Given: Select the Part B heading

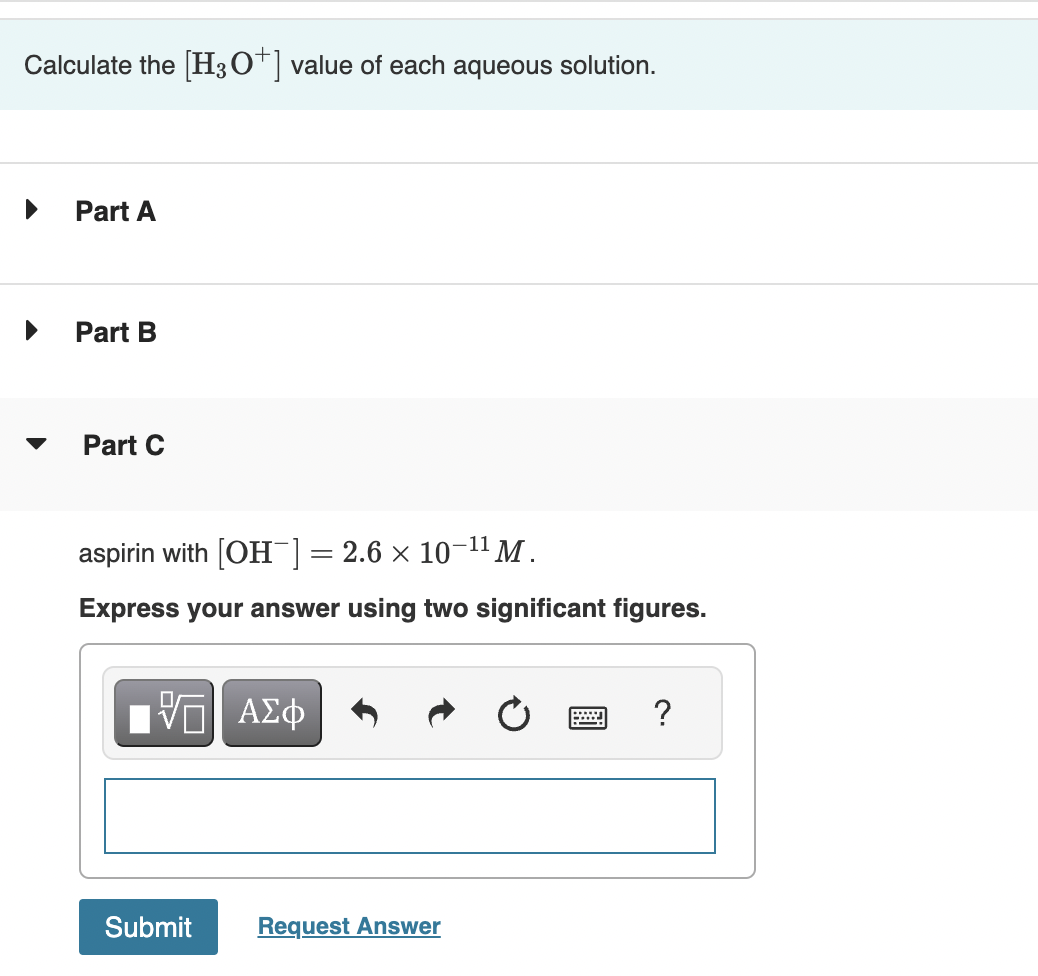Looking at the screenshot, I should 115,332.
